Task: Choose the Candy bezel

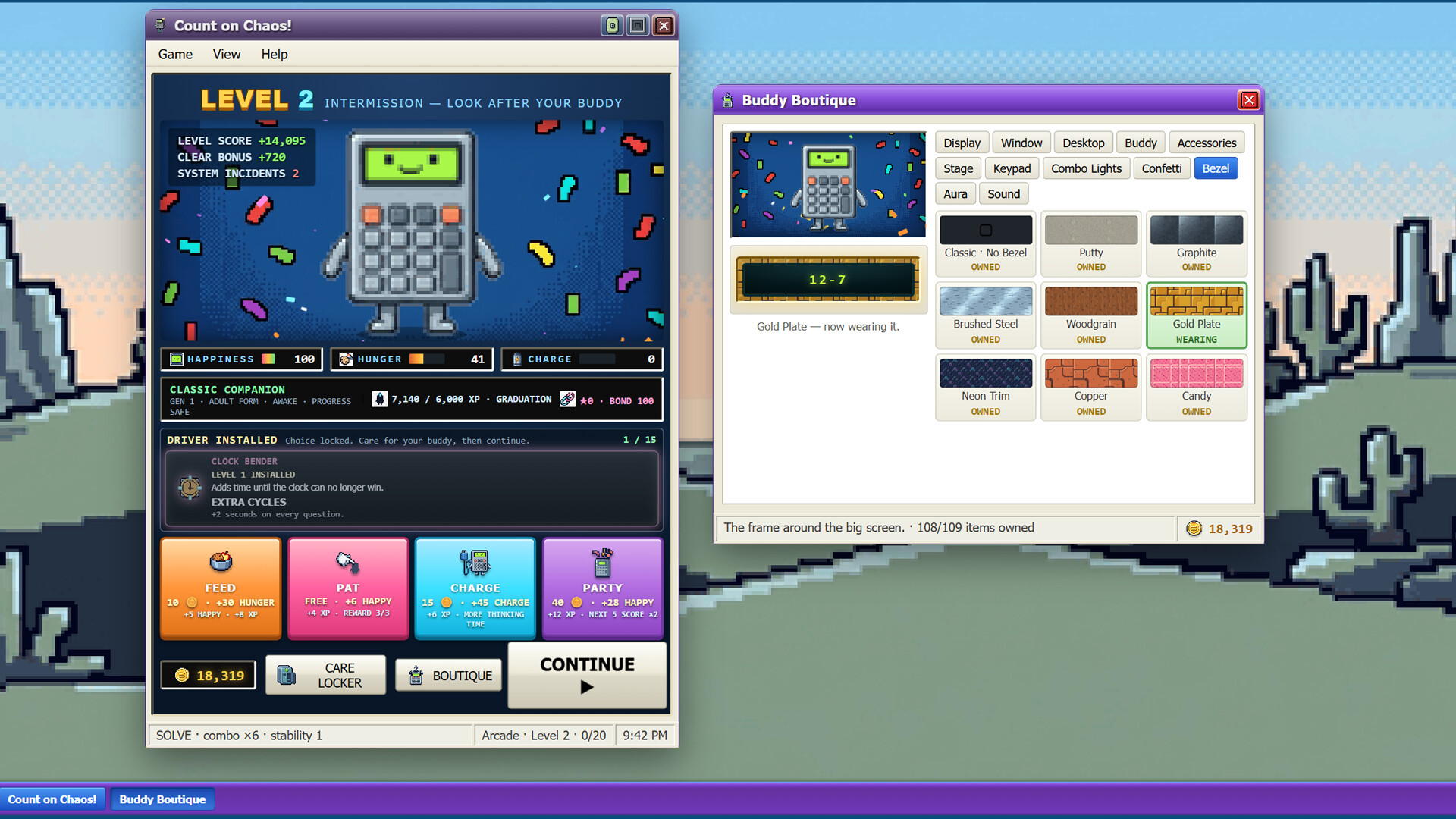Action: (x=1196, y=388)
